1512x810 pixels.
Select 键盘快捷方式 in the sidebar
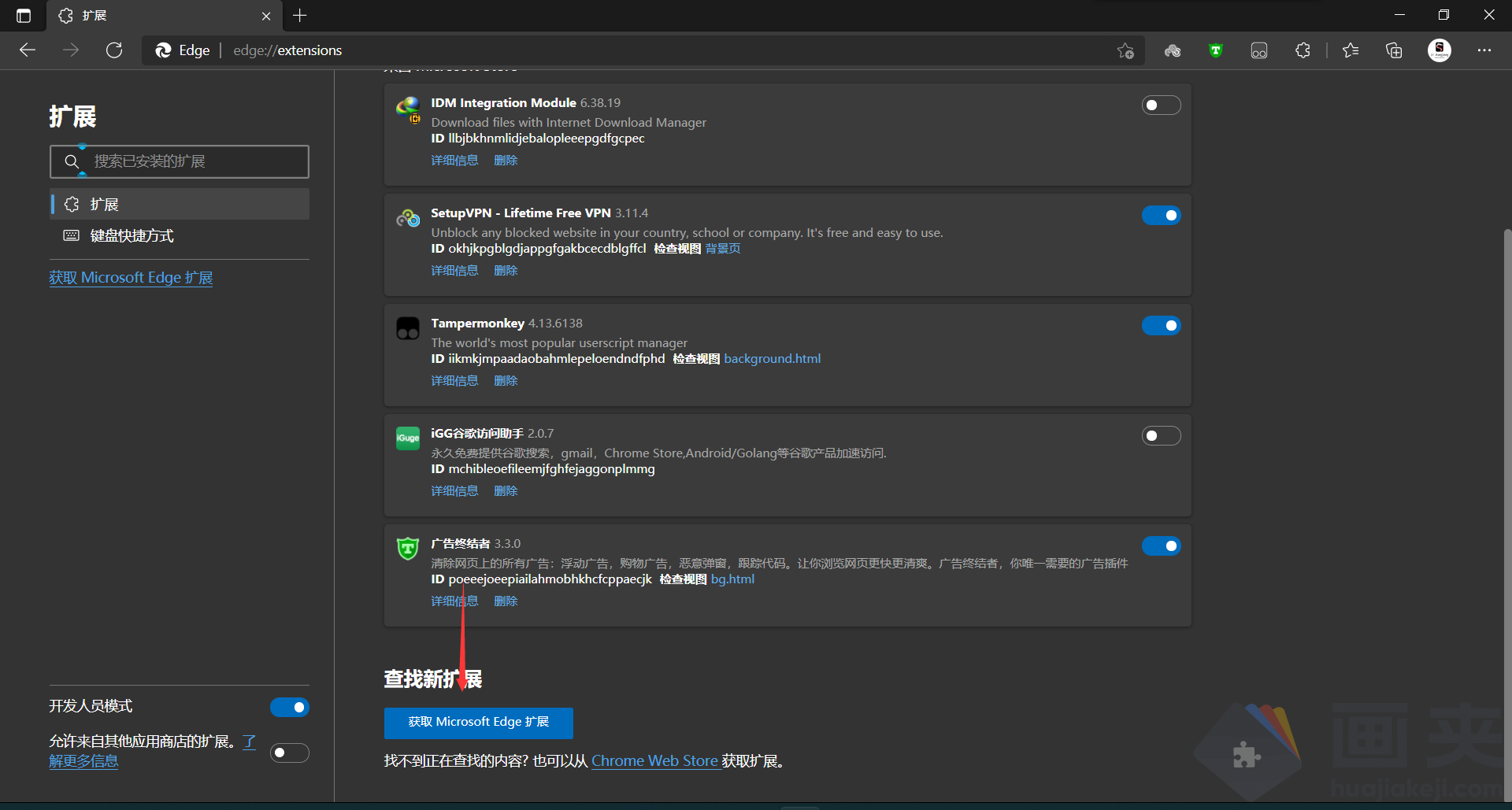pyautogui.click(x=132, y=236)
